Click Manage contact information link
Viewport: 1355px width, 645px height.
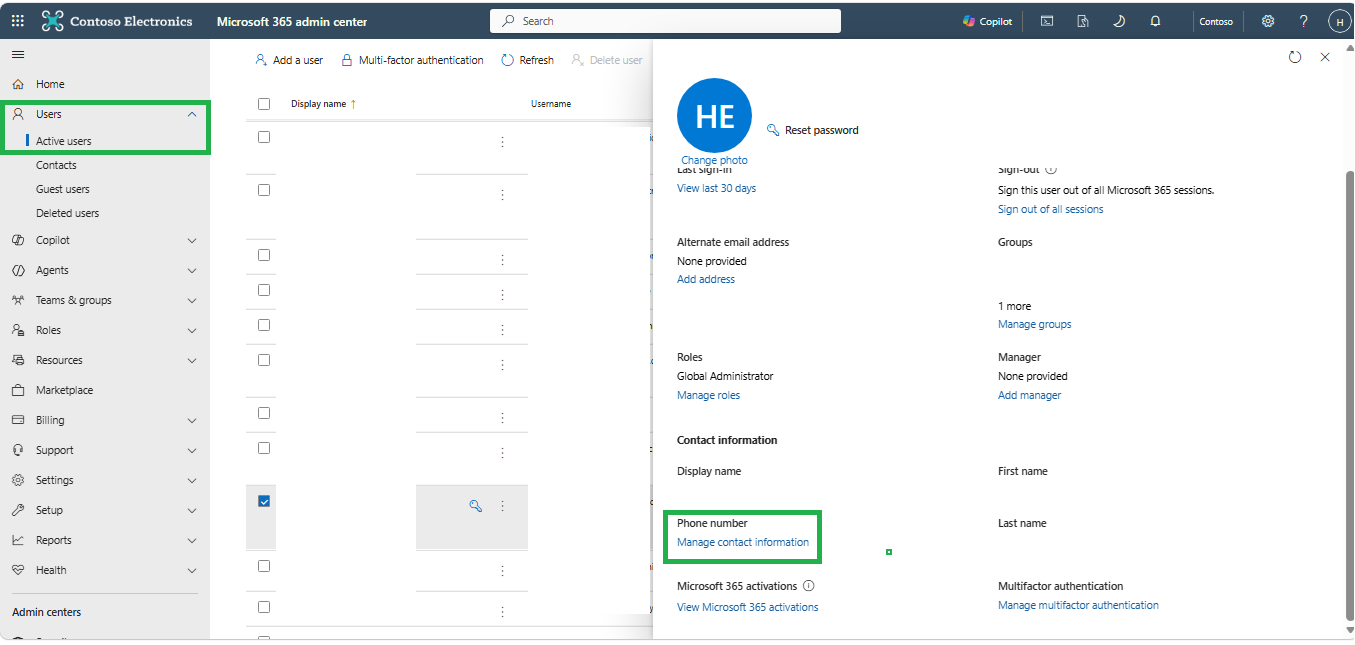coord(743,542)
